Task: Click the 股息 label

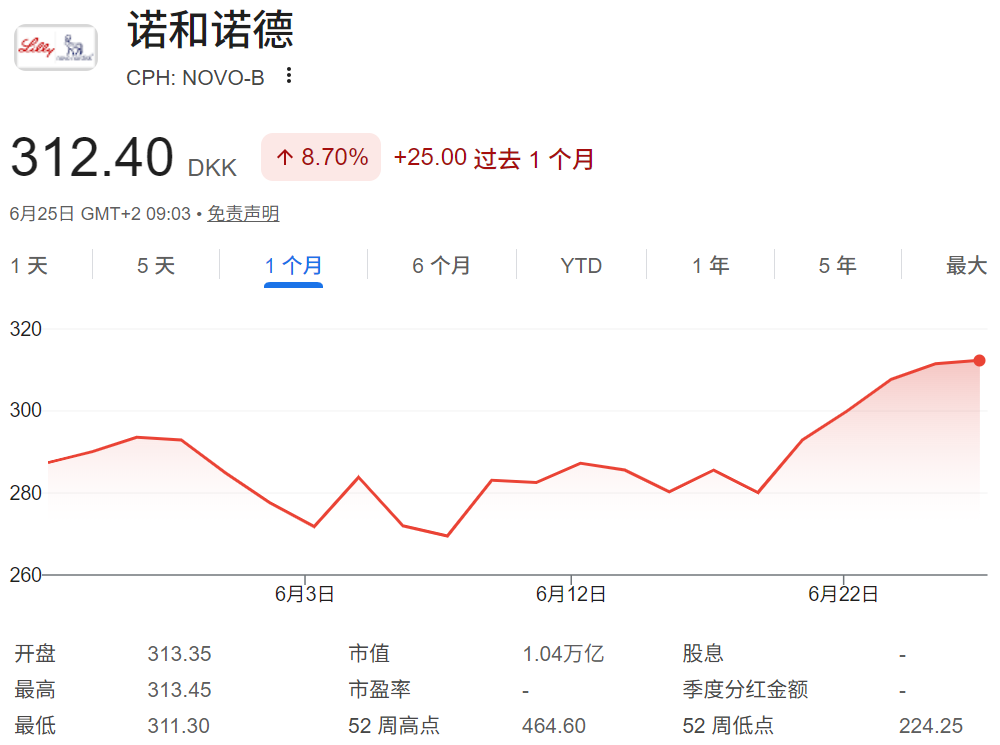Action: point(703,654)
